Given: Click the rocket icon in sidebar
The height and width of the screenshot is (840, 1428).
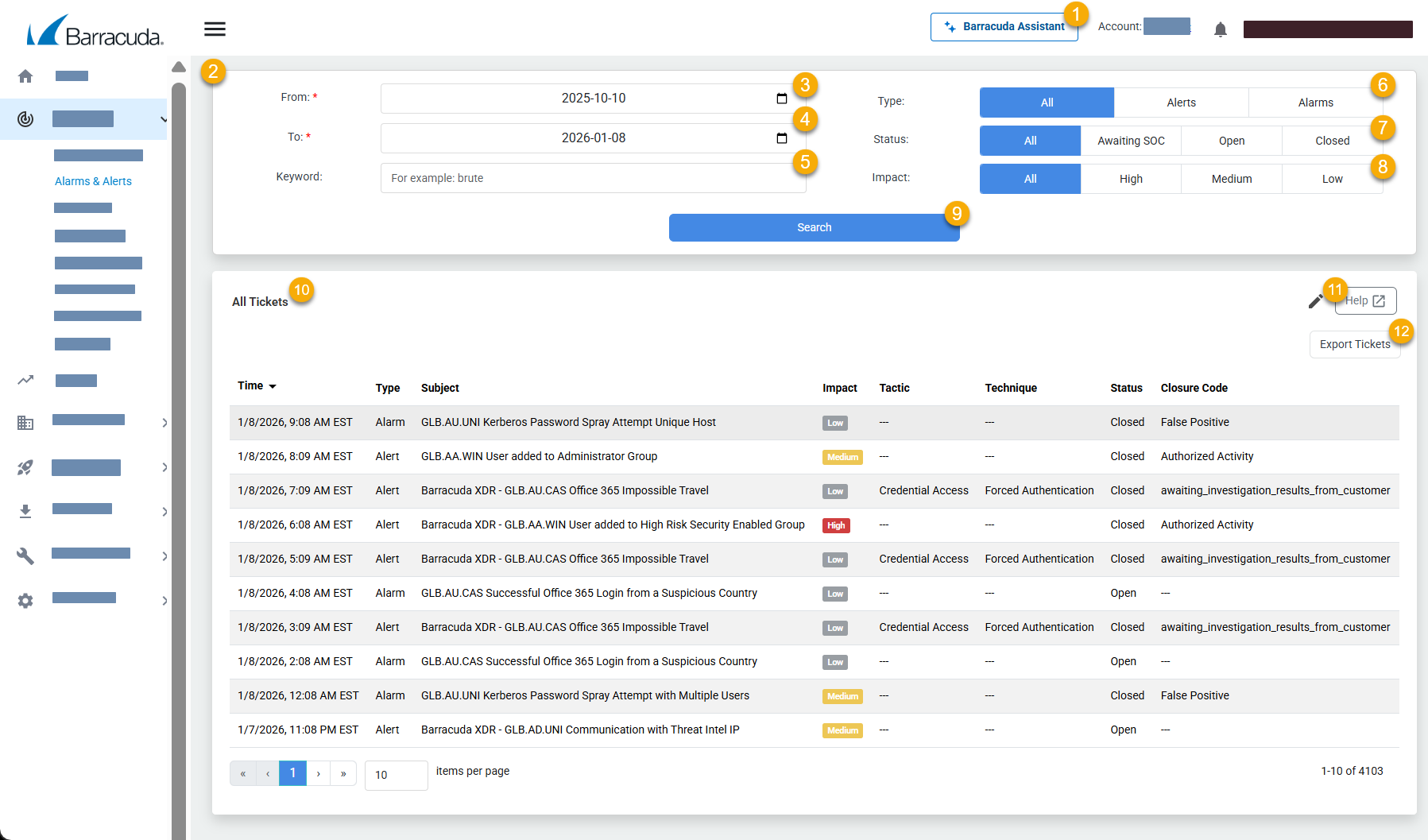Looking at the screenshot, I should pyautogui.click(x=25, y=467).
